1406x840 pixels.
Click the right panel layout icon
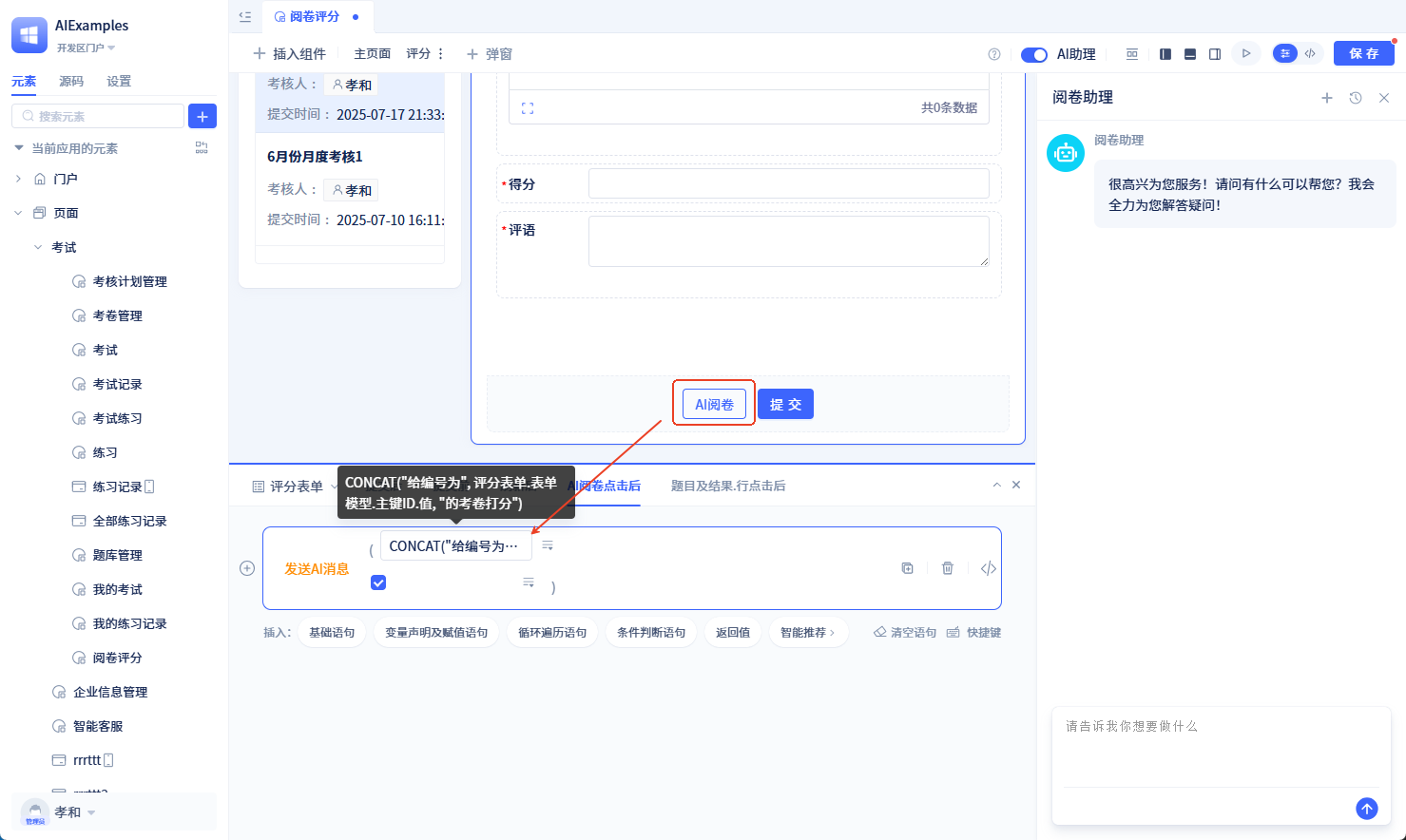[x=1215, y=54]
